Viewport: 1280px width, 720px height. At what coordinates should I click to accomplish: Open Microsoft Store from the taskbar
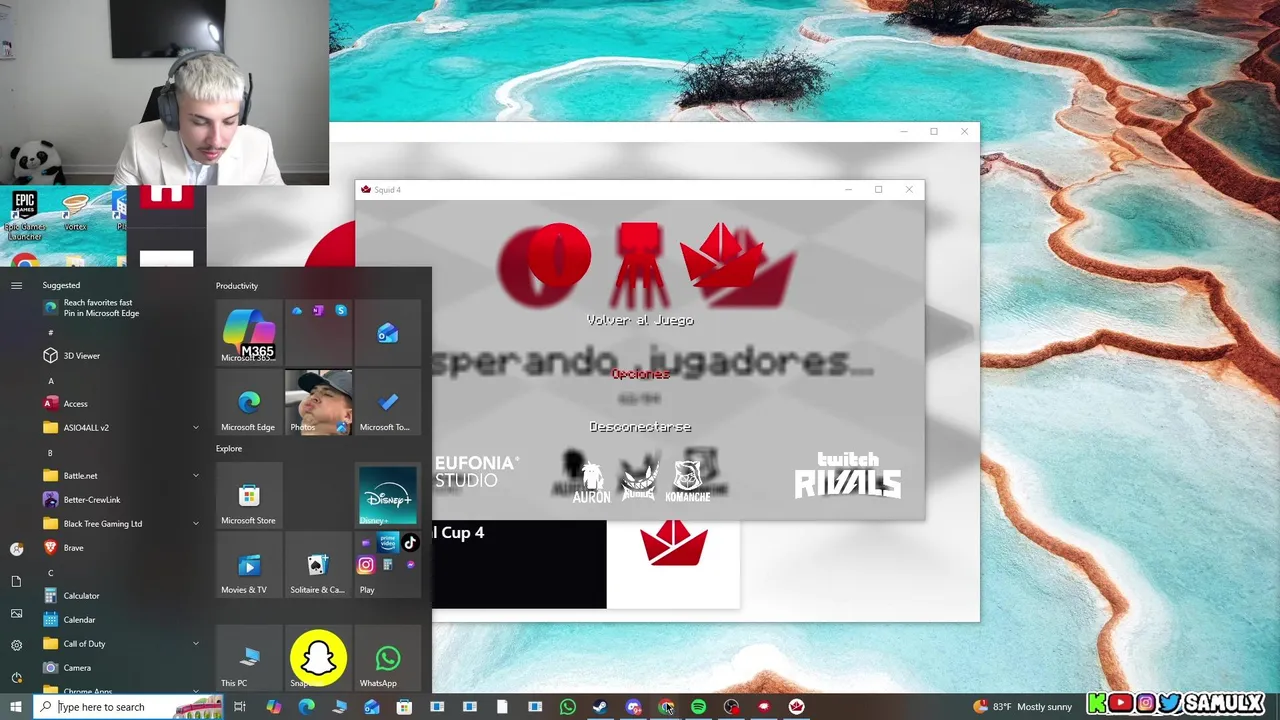pos(404,707)
